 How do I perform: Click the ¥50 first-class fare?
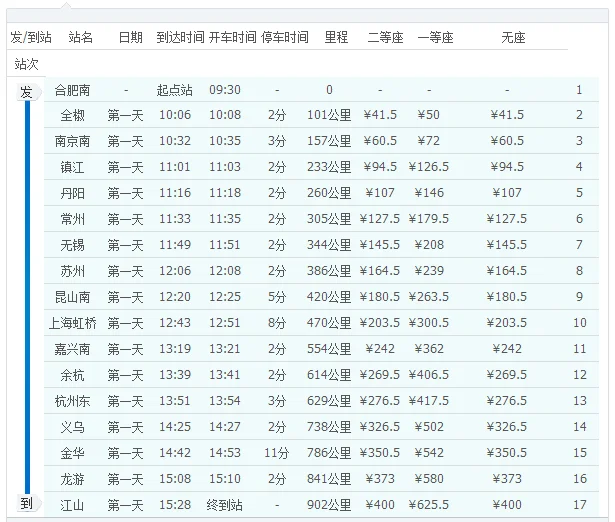[428, 115]
